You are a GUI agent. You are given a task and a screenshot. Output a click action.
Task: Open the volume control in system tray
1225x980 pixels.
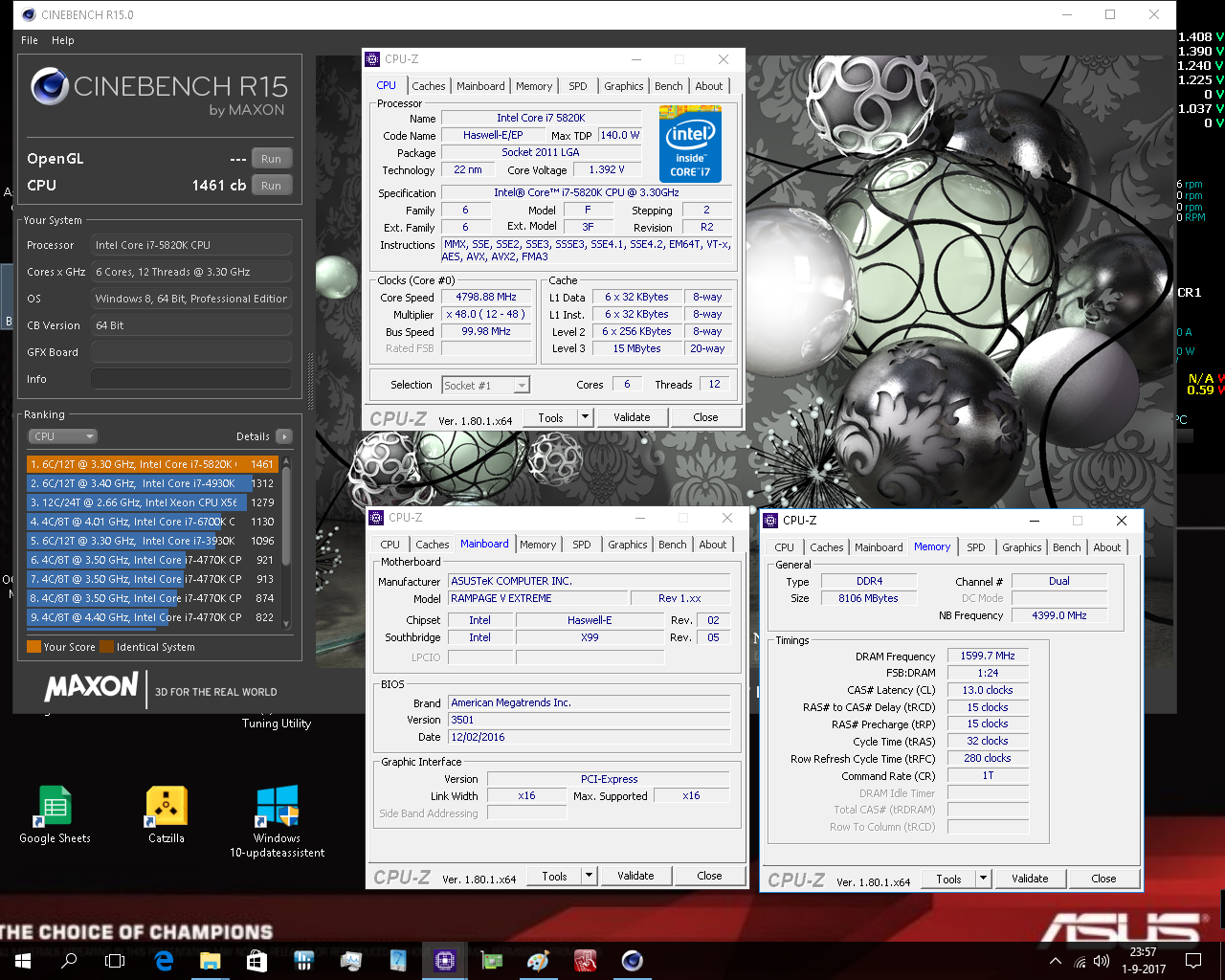coord(1102,961)
